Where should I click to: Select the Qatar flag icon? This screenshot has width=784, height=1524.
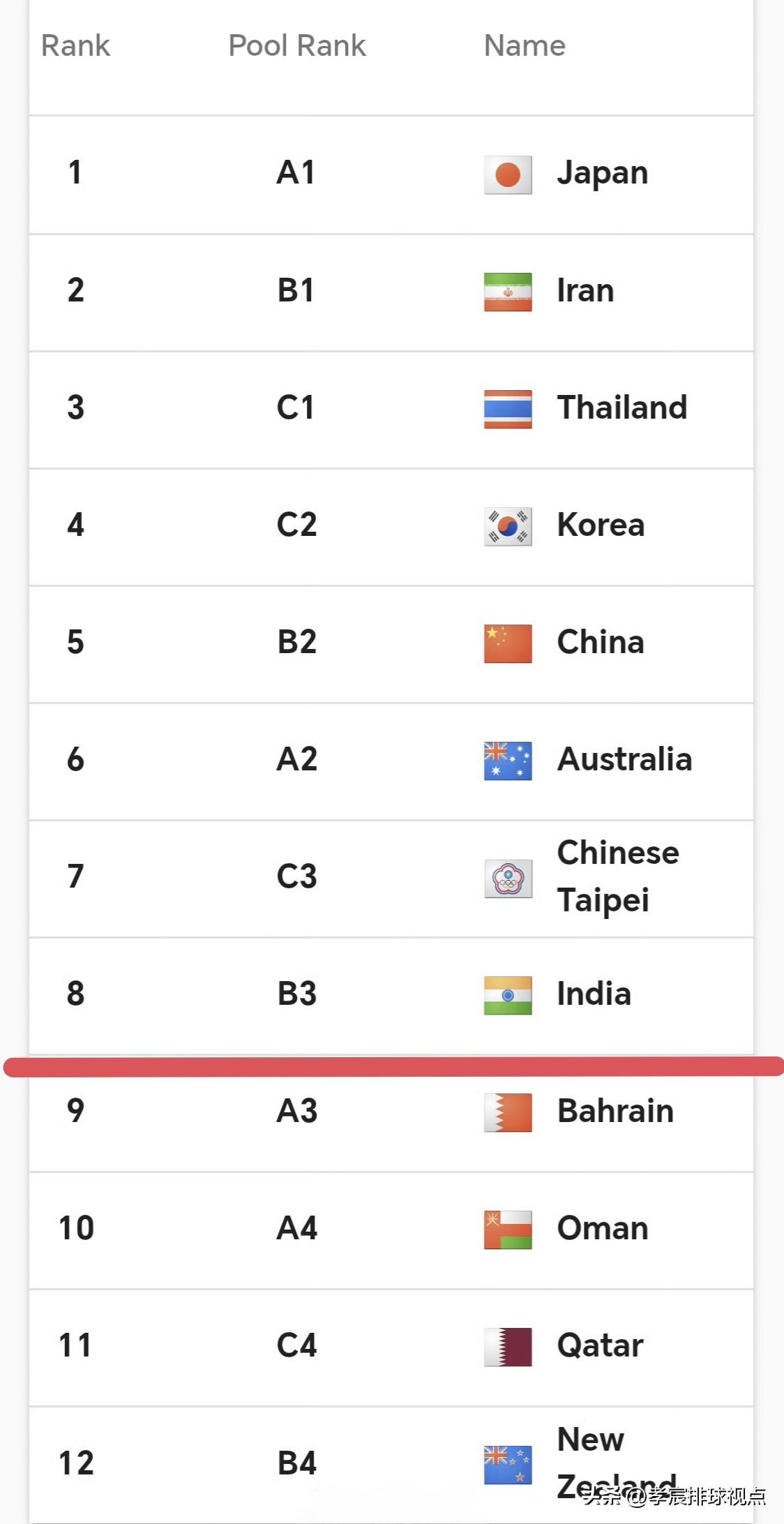pyautogui.click(x=508, y=1347)
